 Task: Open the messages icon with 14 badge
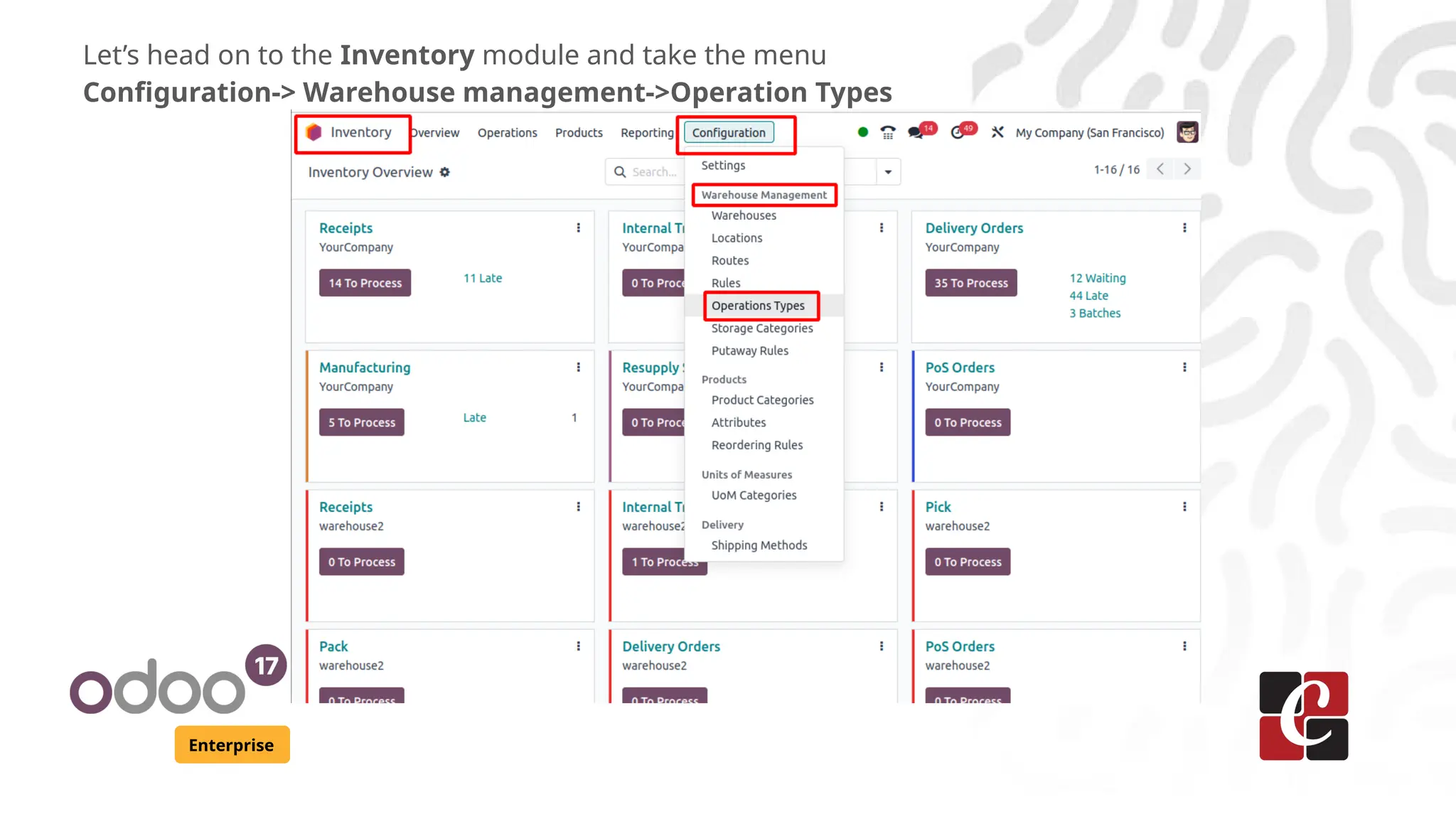(x=916, y=132)
